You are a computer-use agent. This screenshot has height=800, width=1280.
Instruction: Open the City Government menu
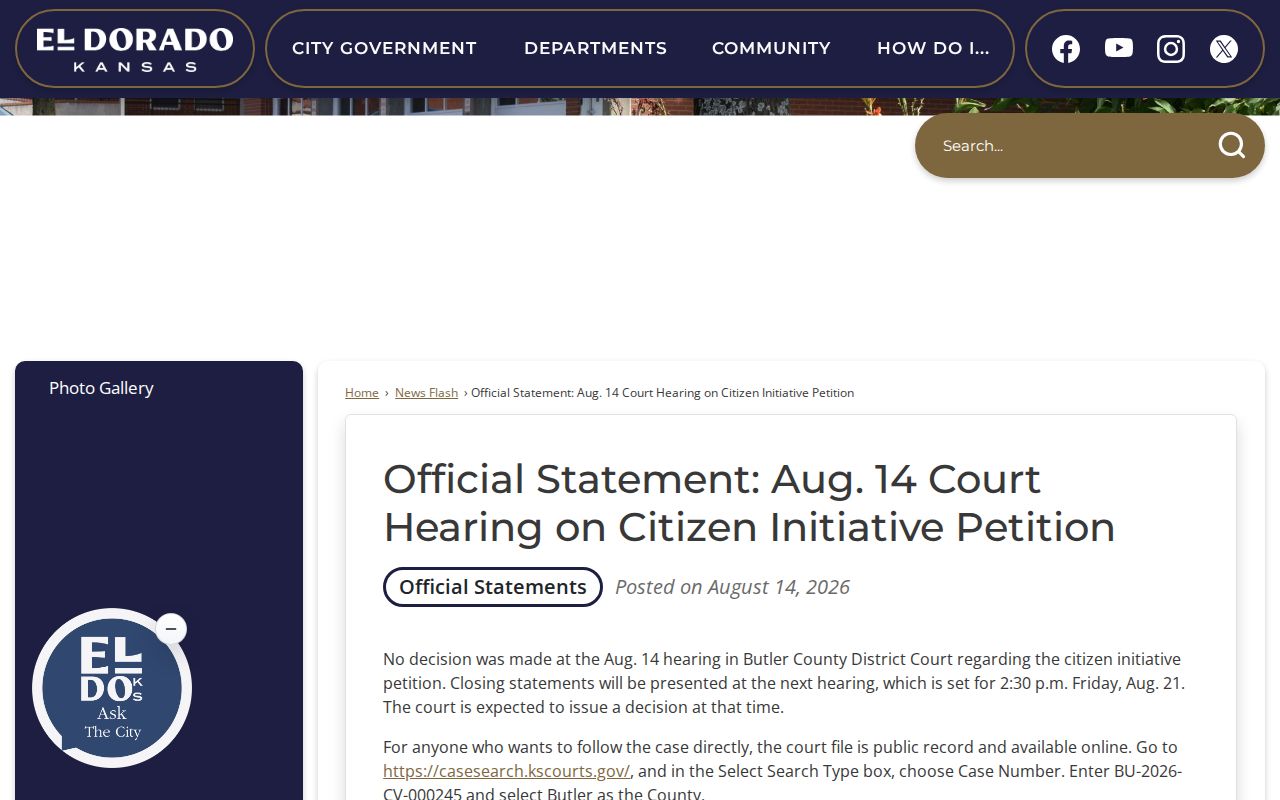384,48
